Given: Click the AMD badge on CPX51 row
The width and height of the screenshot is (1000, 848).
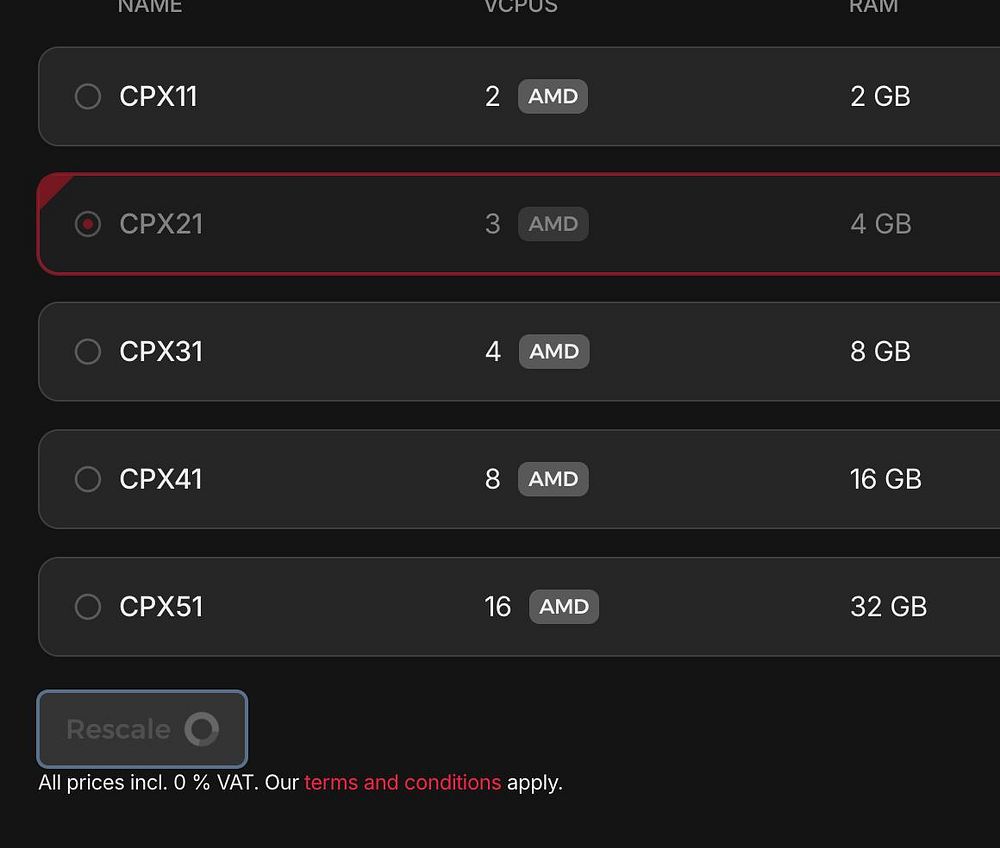Looking at the screenshot, I should pyautogui.click(x=564, y=606).
